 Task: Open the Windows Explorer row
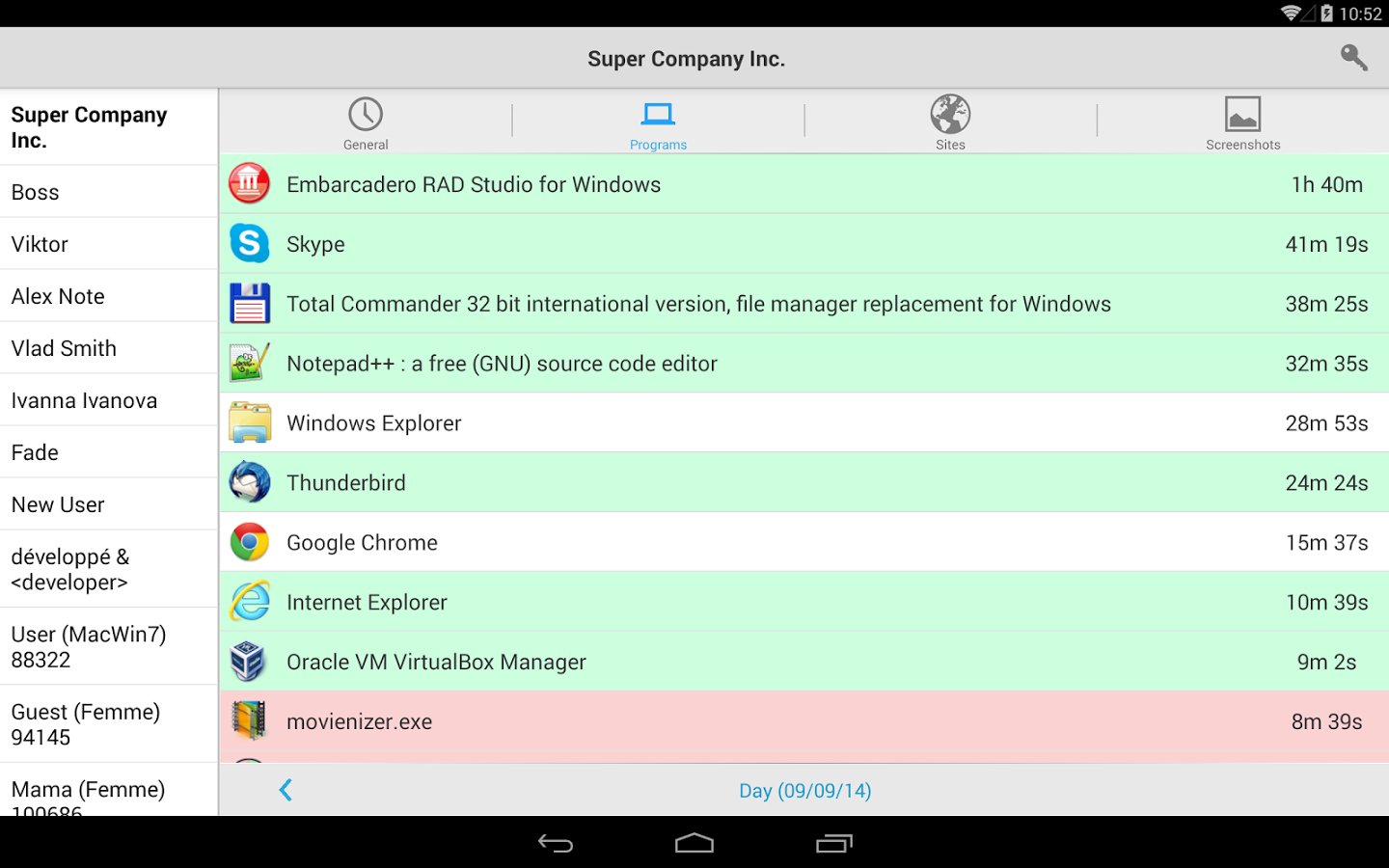804,423
